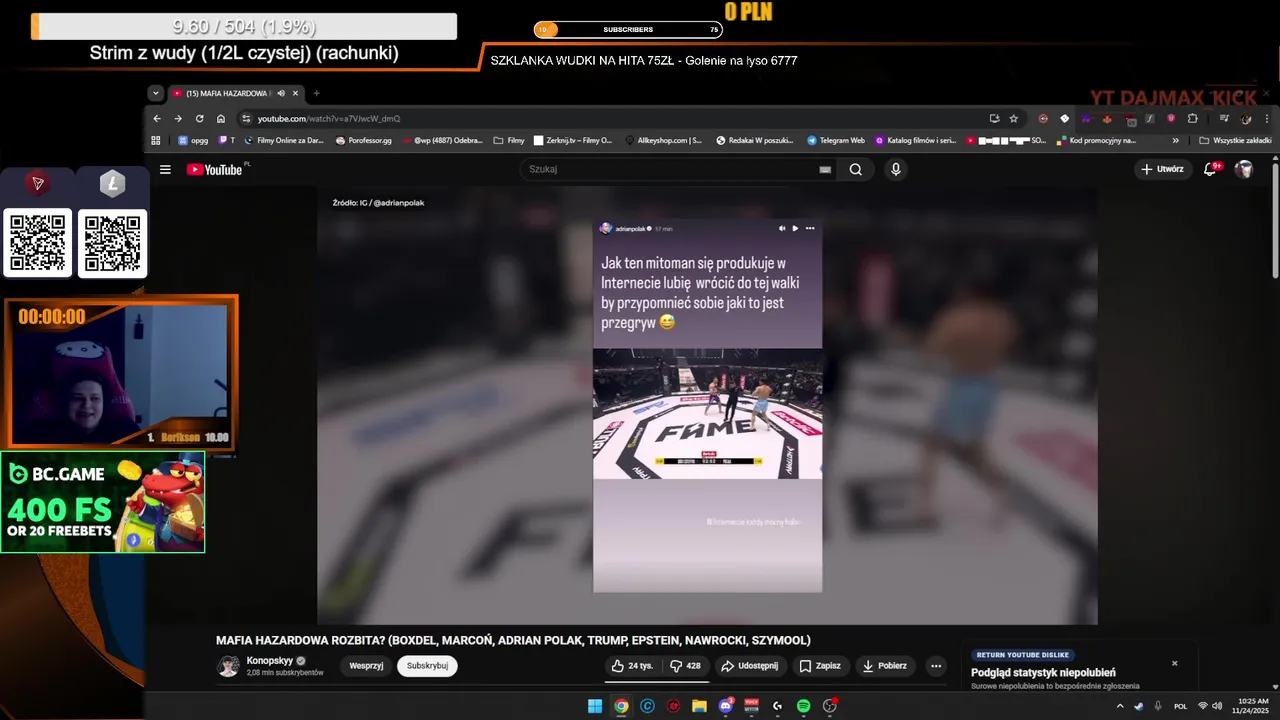Image resolution: width=1280 pixels, height=720 pixels.
Task: Show hidden system tray icons chevron
Action: coord(1120,706)
